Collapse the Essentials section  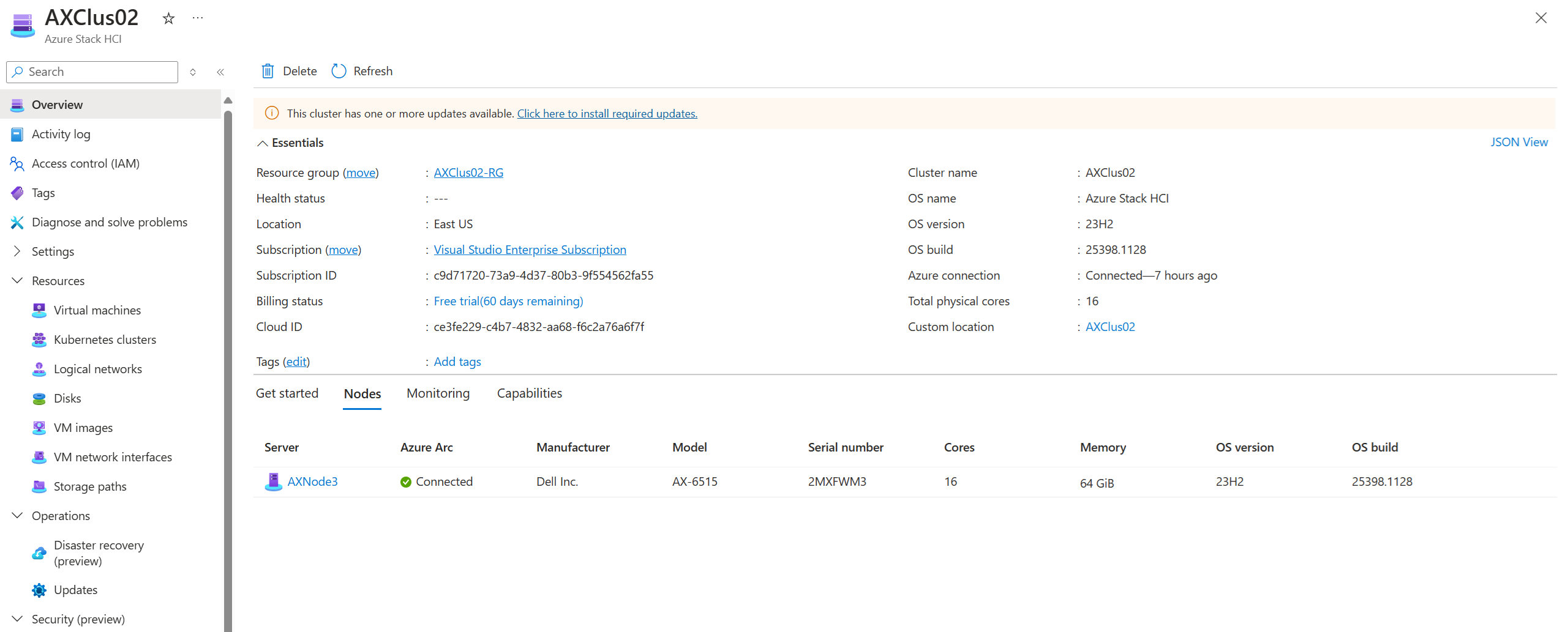point(262,143)
